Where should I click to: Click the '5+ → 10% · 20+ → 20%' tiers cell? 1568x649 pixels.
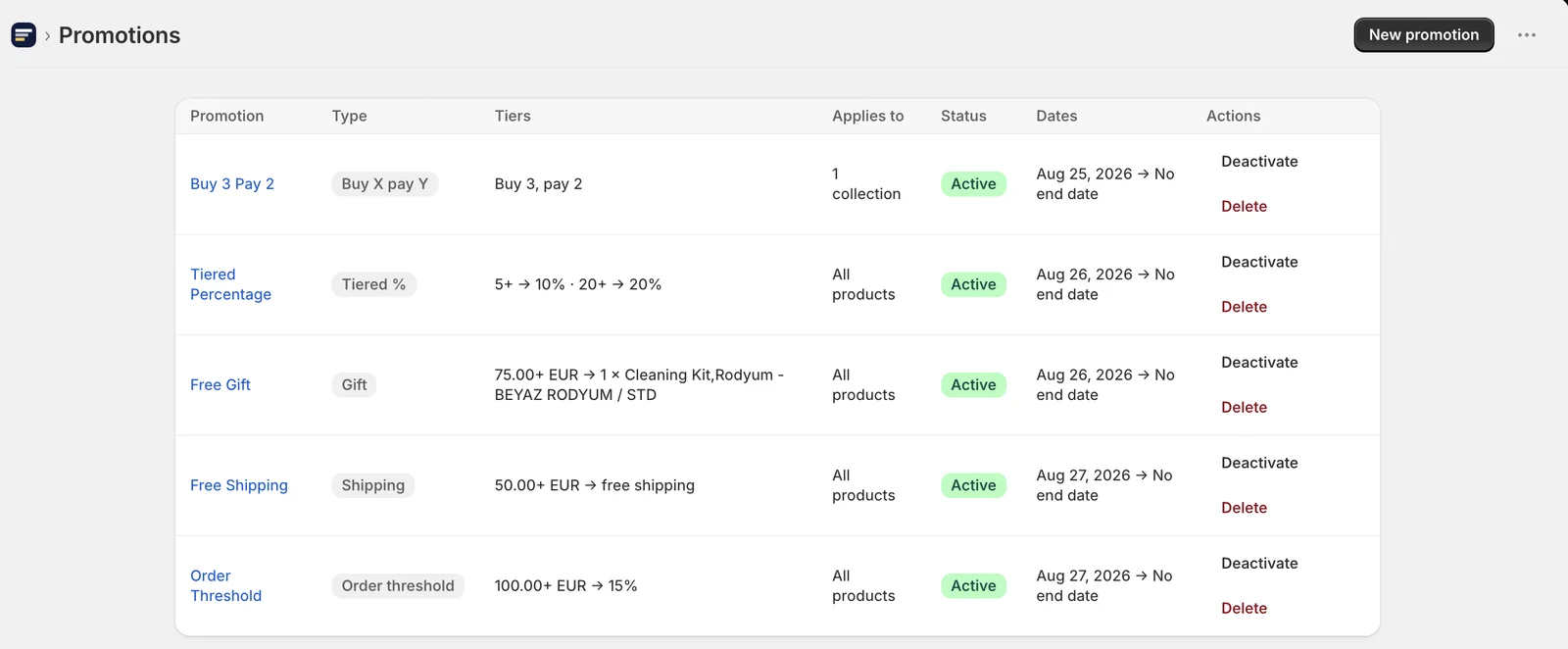578,284
